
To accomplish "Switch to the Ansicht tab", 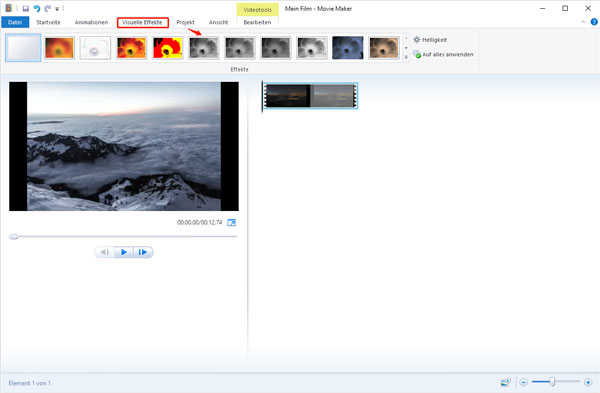I will 218,22.
